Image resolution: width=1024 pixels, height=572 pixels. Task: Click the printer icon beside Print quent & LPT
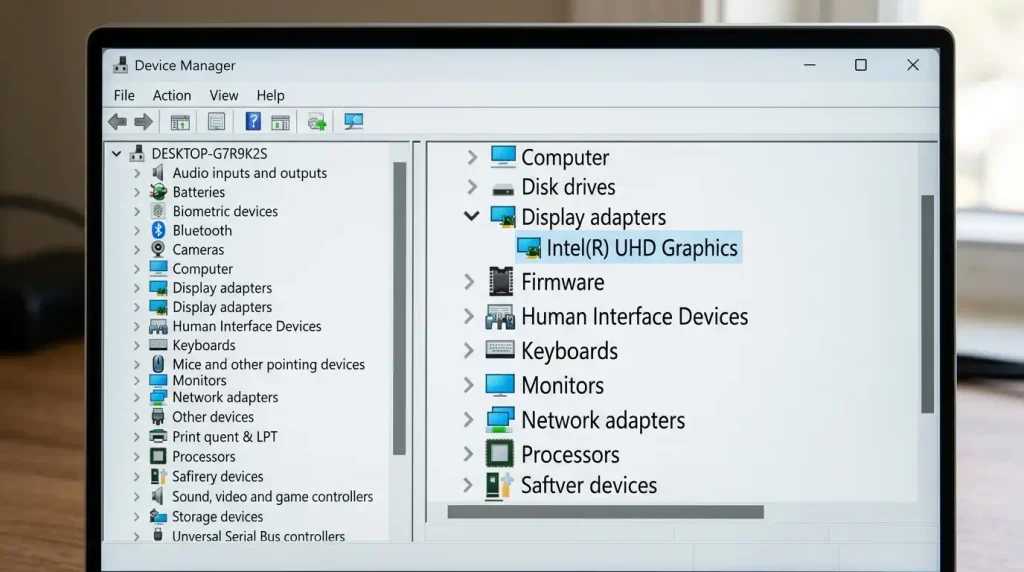click(x=158, y=436)
